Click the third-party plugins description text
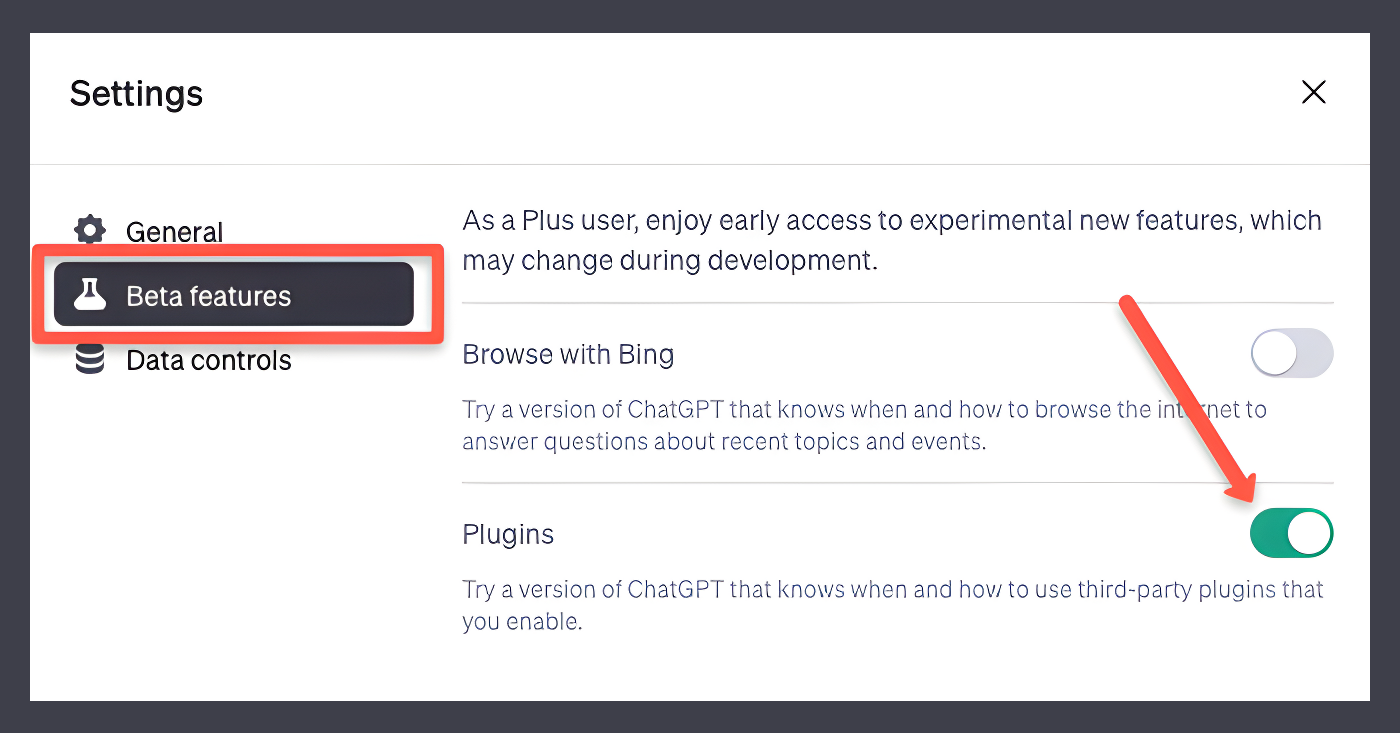 tap(893, 605)
